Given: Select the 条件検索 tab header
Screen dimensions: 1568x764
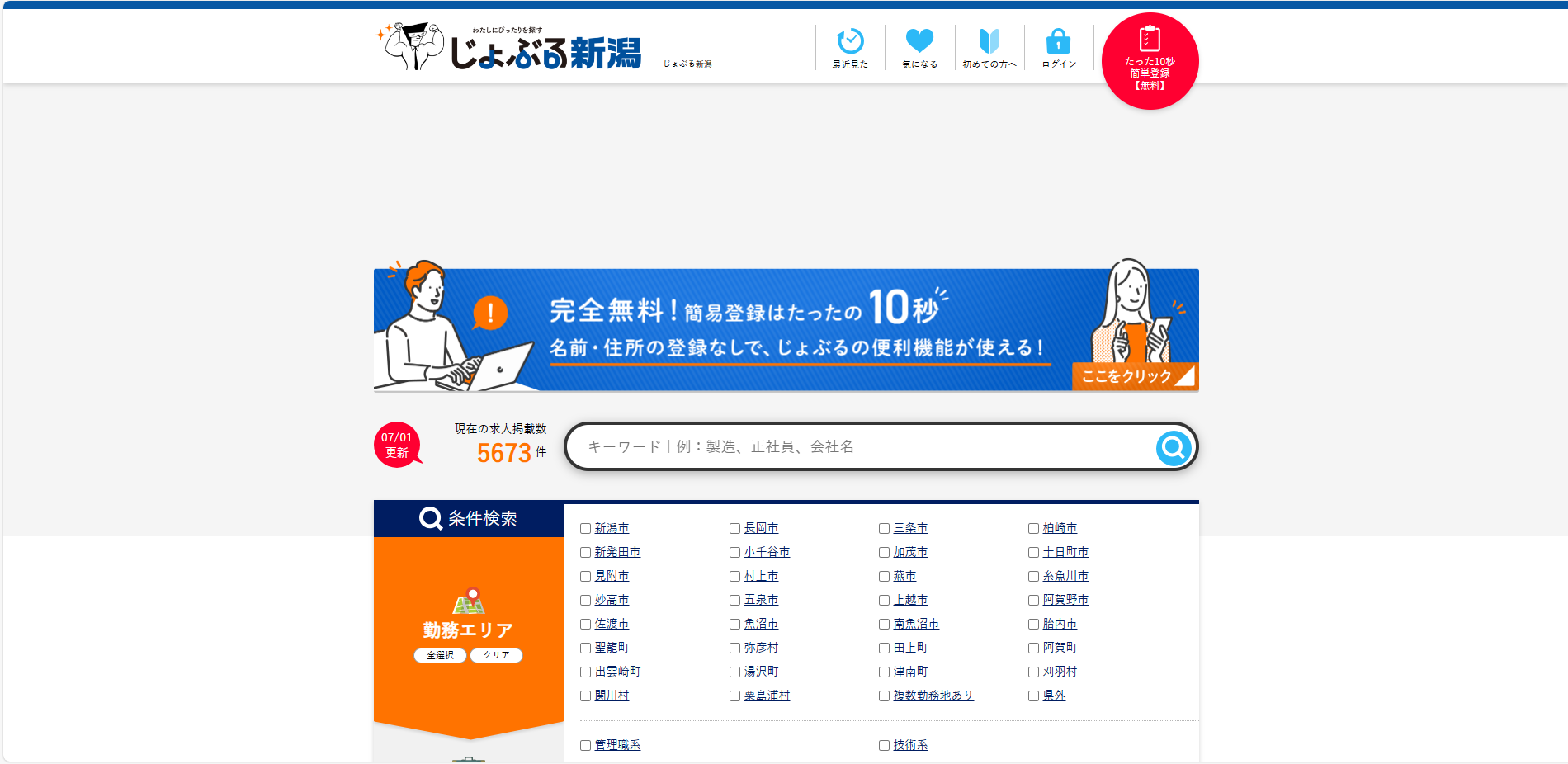Looking at the screenshot, I should [x=468, y=518].
